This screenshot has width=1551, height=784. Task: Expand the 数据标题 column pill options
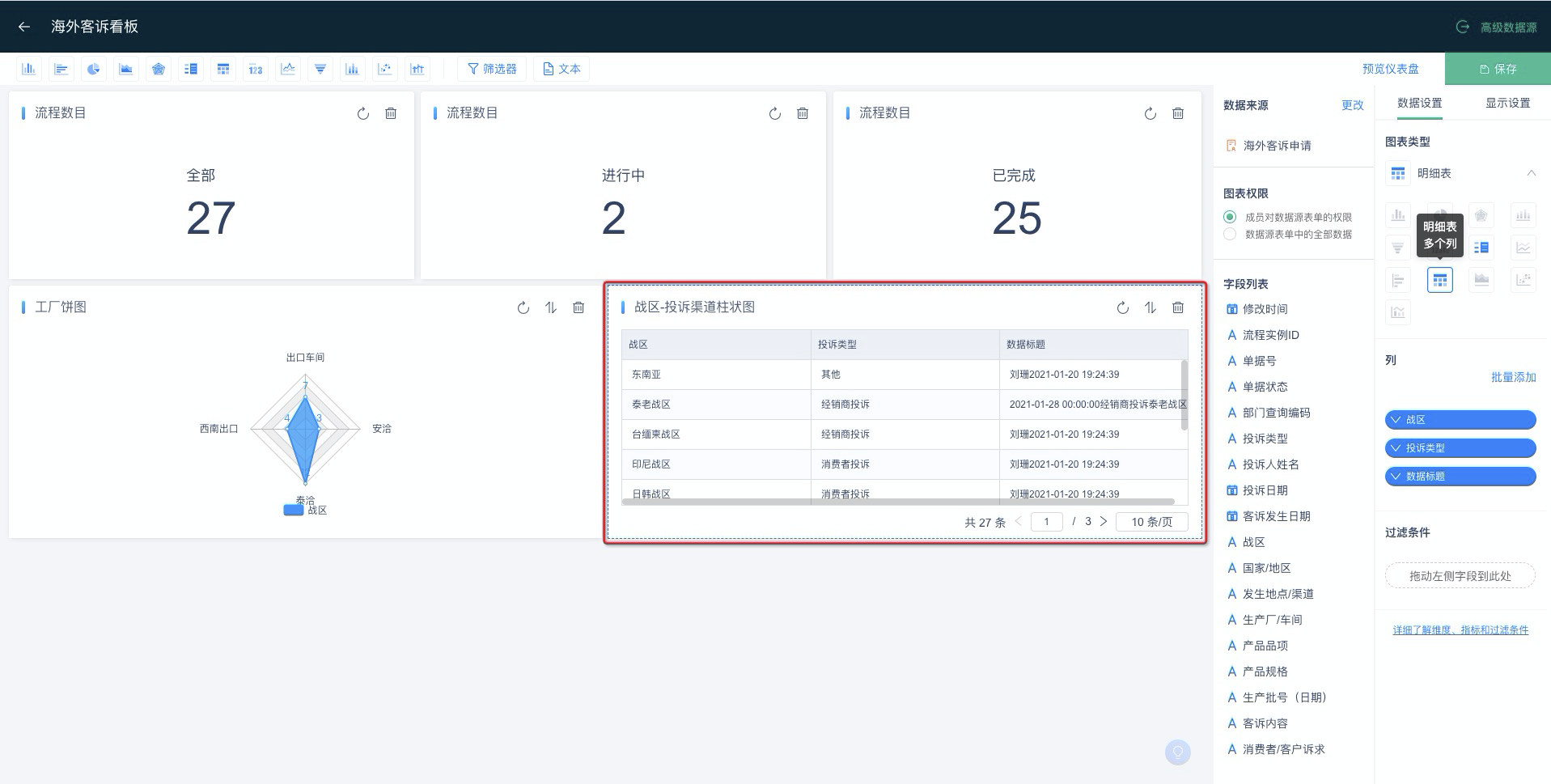[x=1396, y=477]
